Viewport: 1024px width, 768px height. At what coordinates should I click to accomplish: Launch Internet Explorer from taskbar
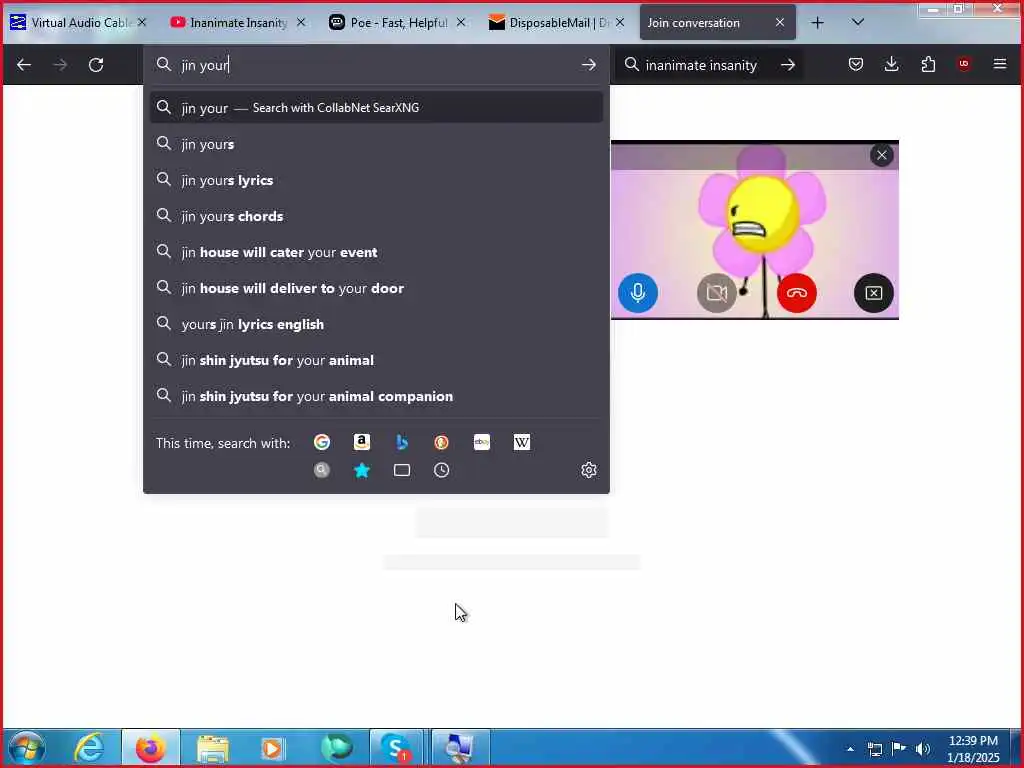(x=89, y=748)
